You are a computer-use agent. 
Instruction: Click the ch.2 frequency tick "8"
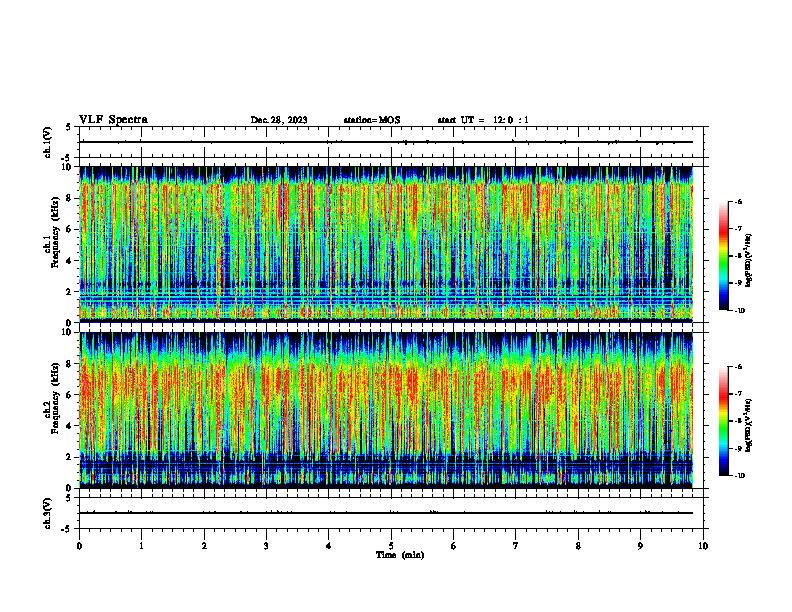pyautogui.click(x=69, y=364)
